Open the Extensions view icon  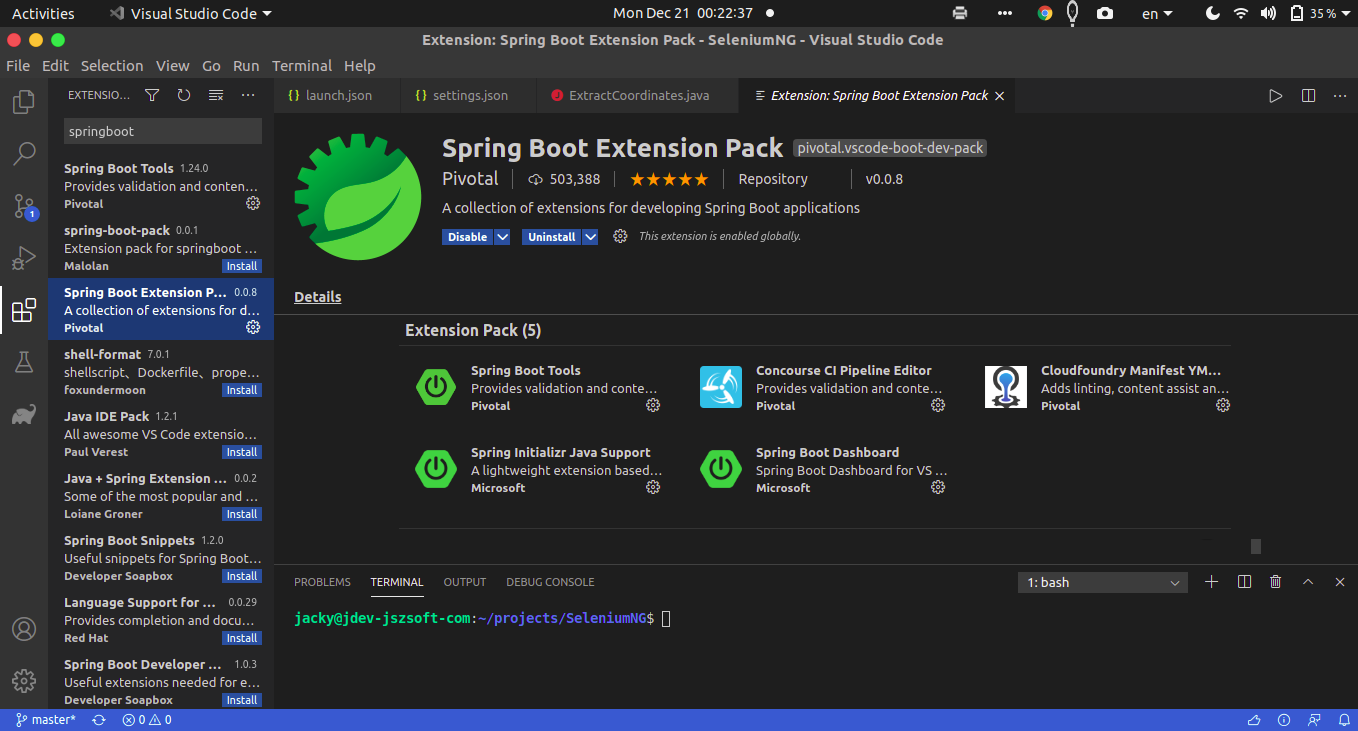pos(23,310)
